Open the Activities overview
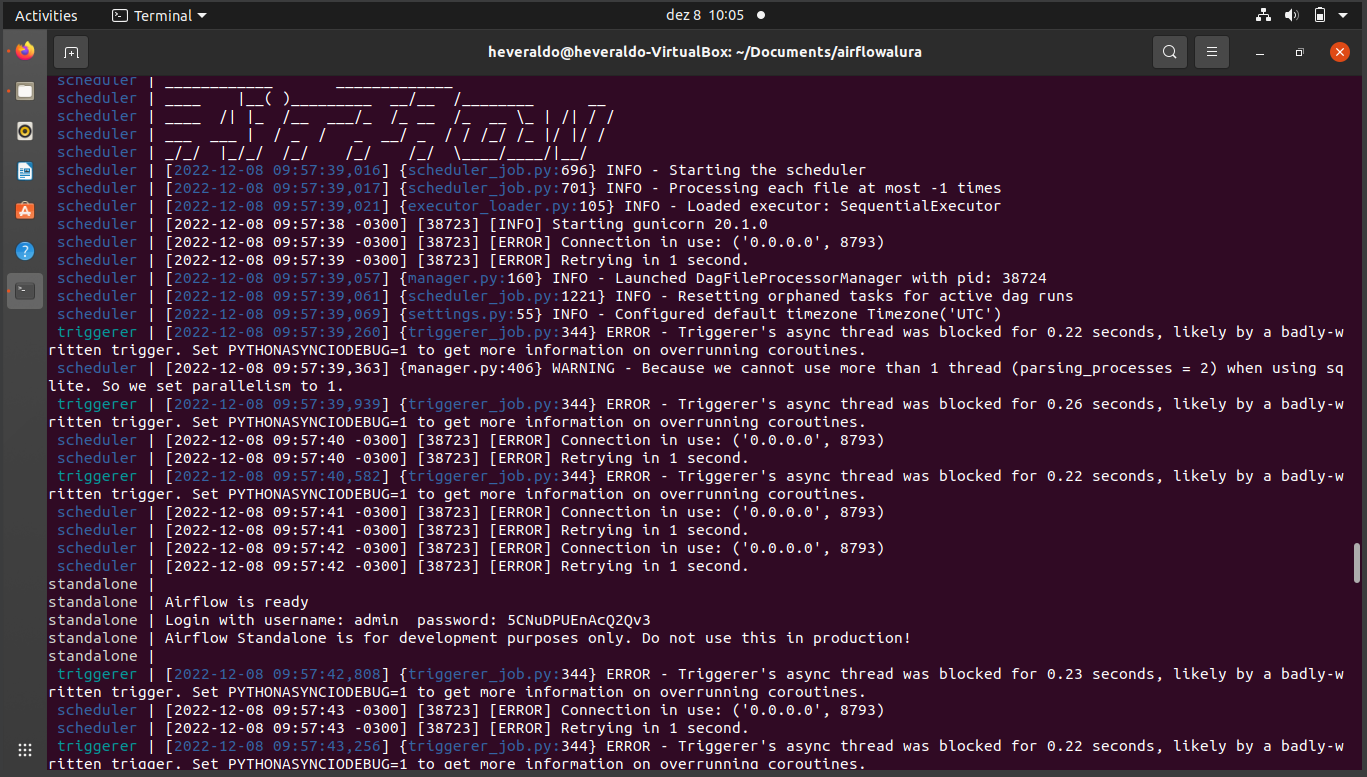 (46, 15)
